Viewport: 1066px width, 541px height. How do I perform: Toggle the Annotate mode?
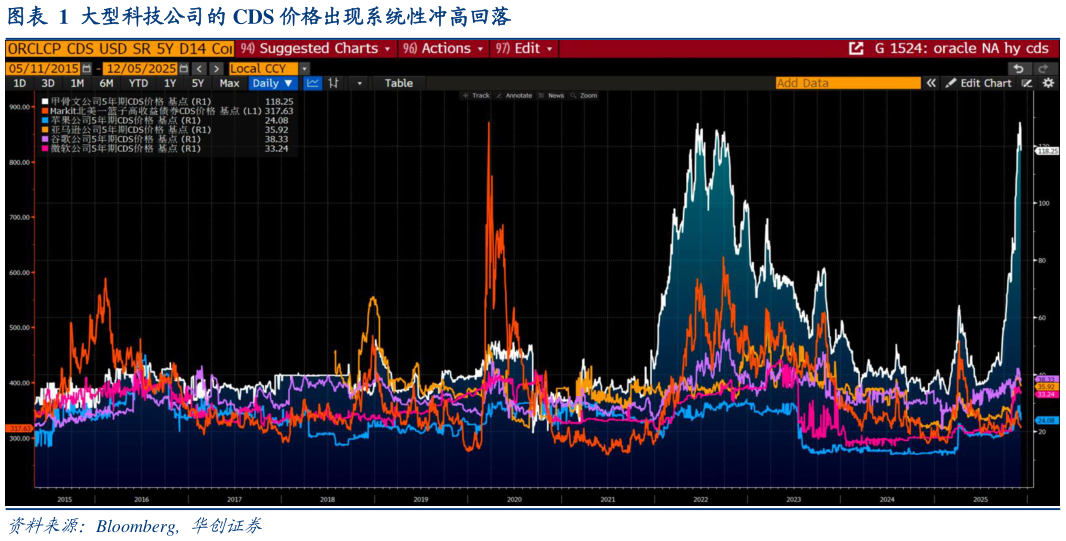[515, 96]
